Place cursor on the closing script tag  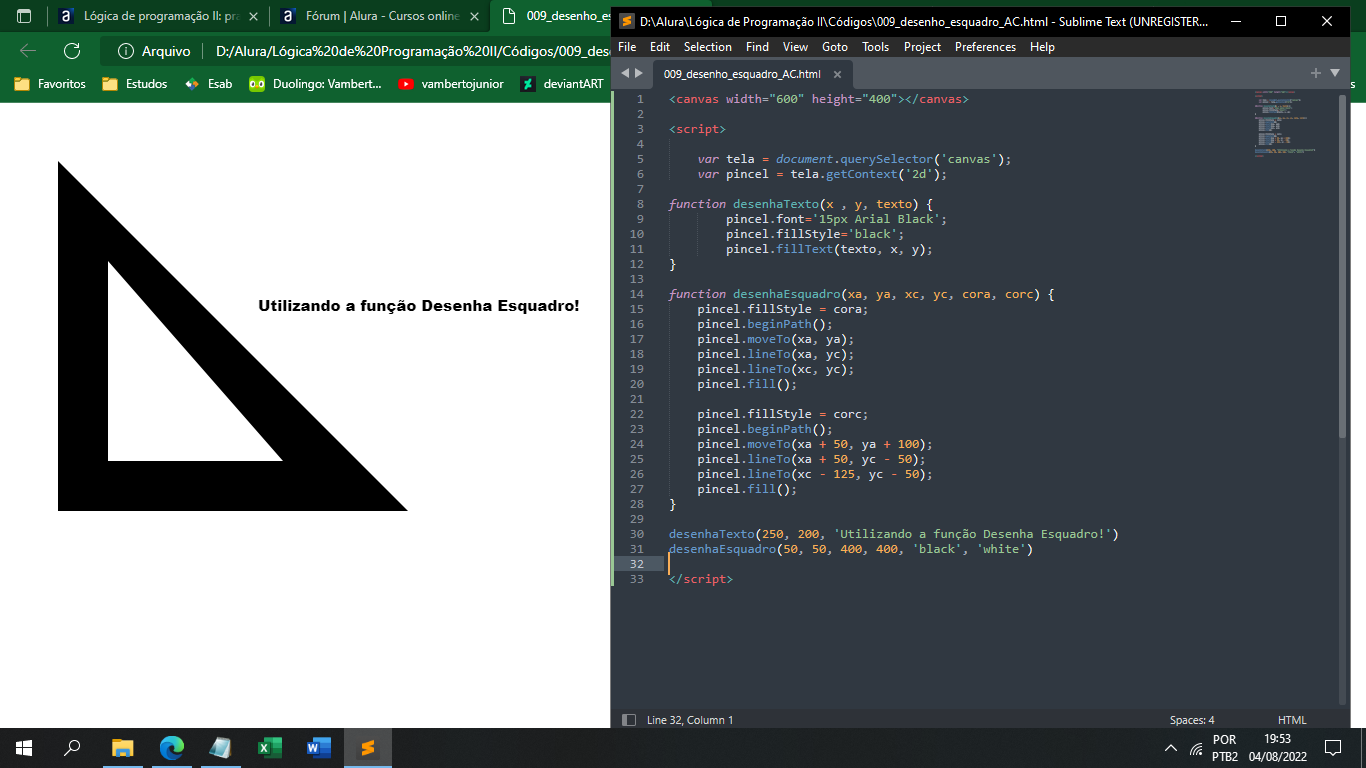point(700,579)
